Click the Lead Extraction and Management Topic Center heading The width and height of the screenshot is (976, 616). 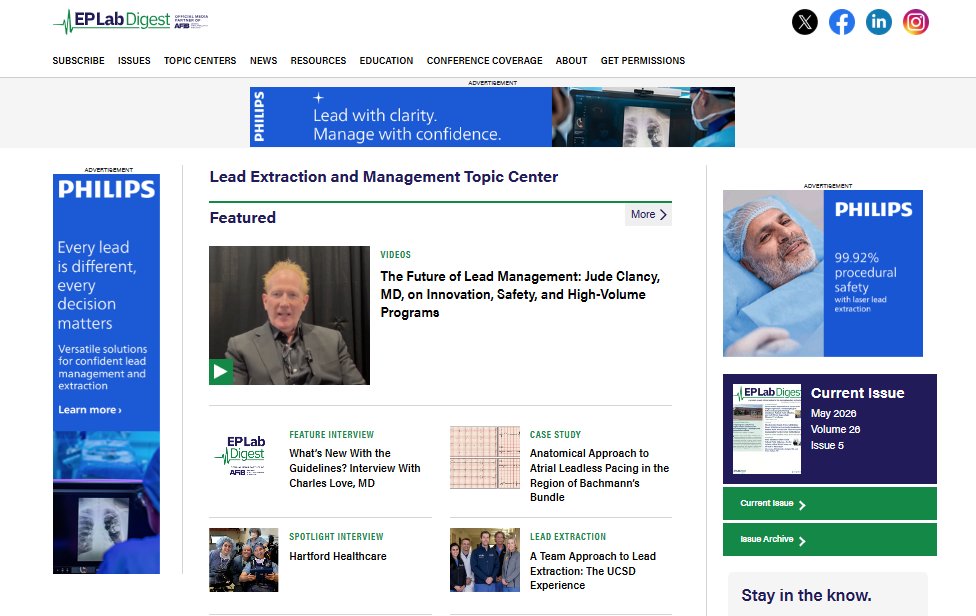(x=383, y=177)
